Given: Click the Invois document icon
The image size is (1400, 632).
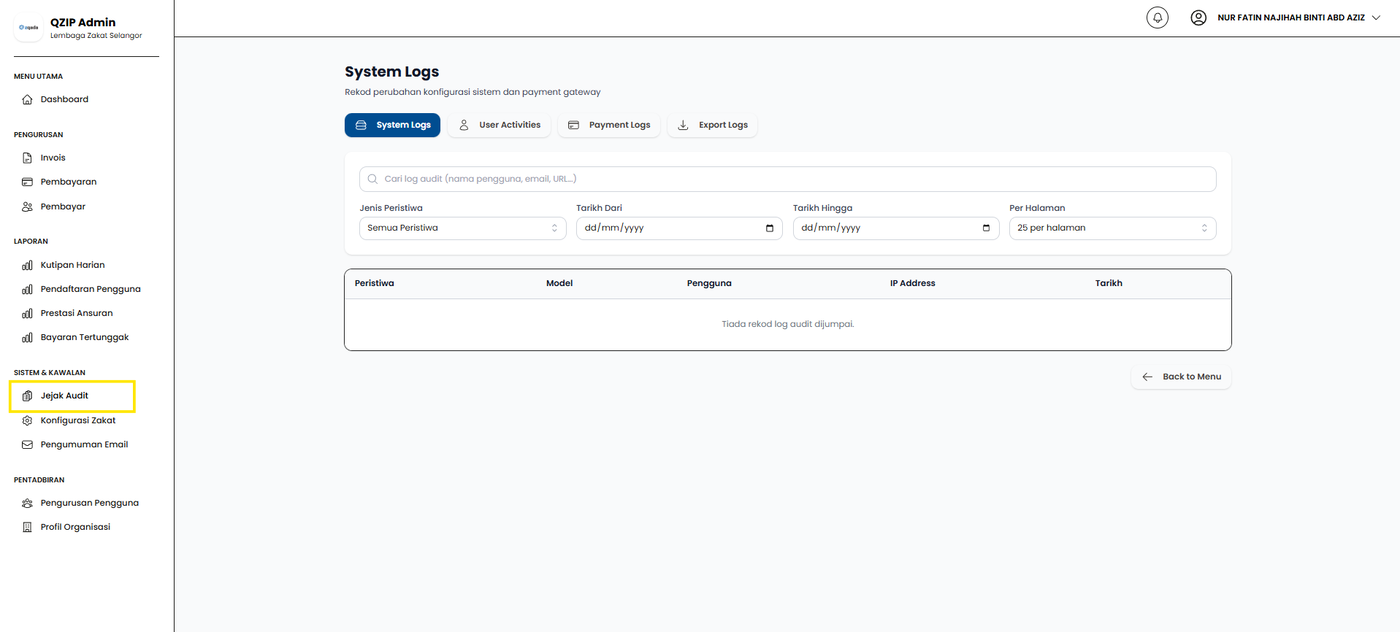Looking at the screenshot, I should [28, 158].
